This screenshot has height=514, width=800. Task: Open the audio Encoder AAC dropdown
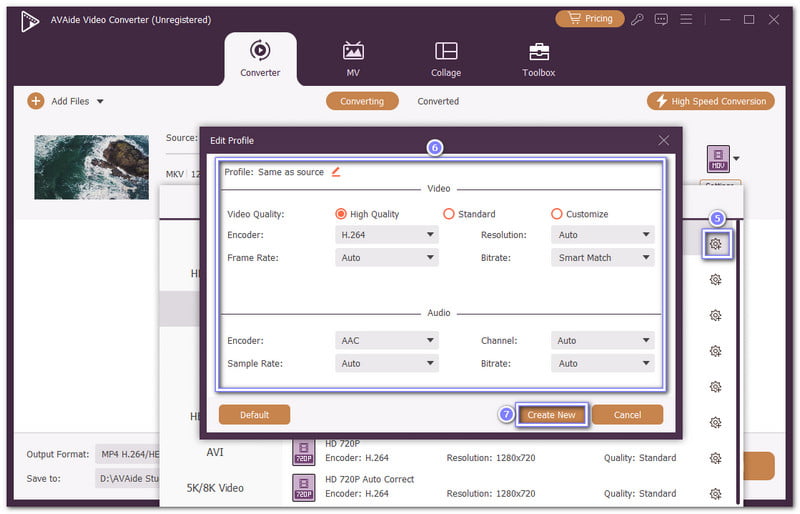387,340
